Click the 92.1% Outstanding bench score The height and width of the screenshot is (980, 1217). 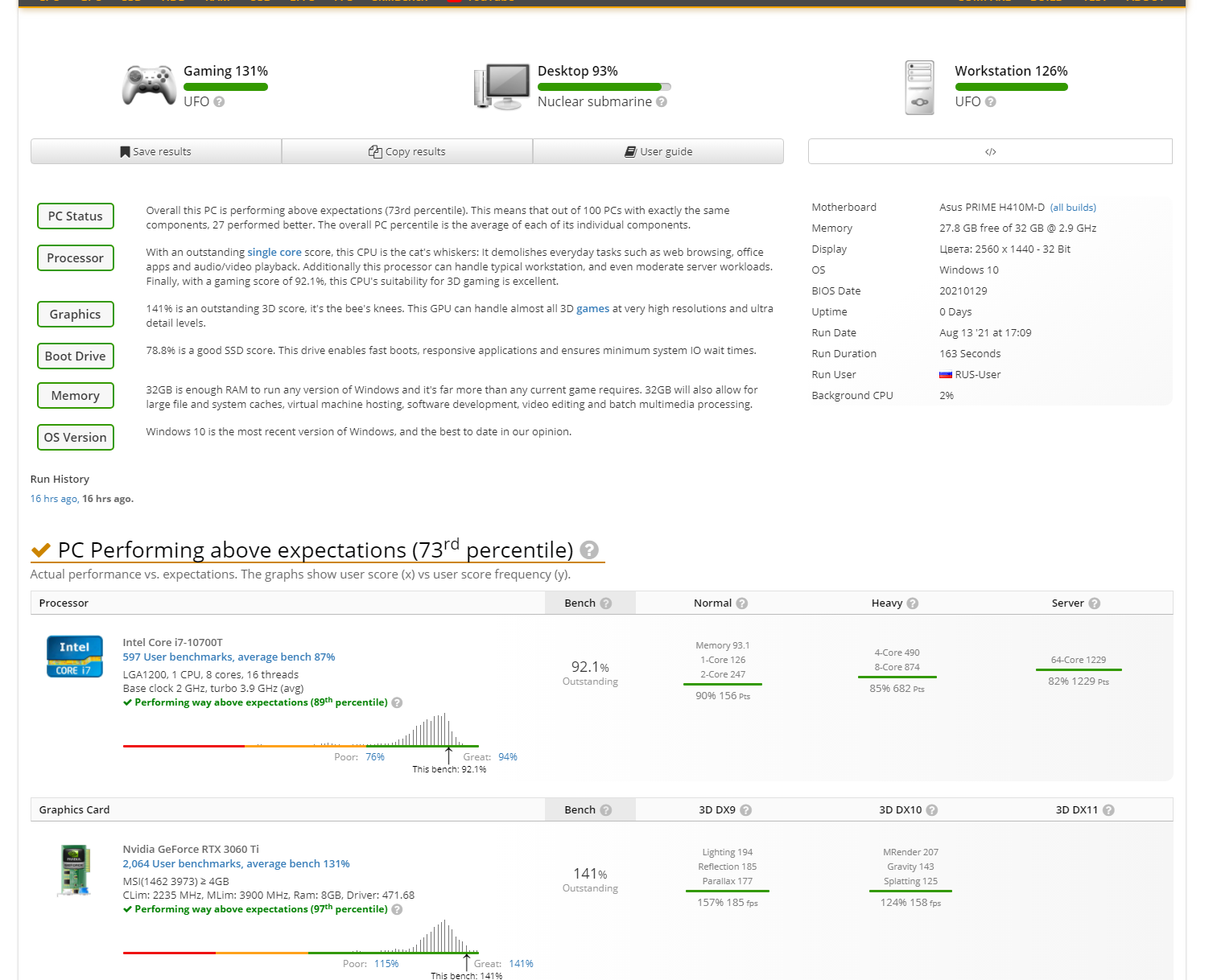pos(590,673)
